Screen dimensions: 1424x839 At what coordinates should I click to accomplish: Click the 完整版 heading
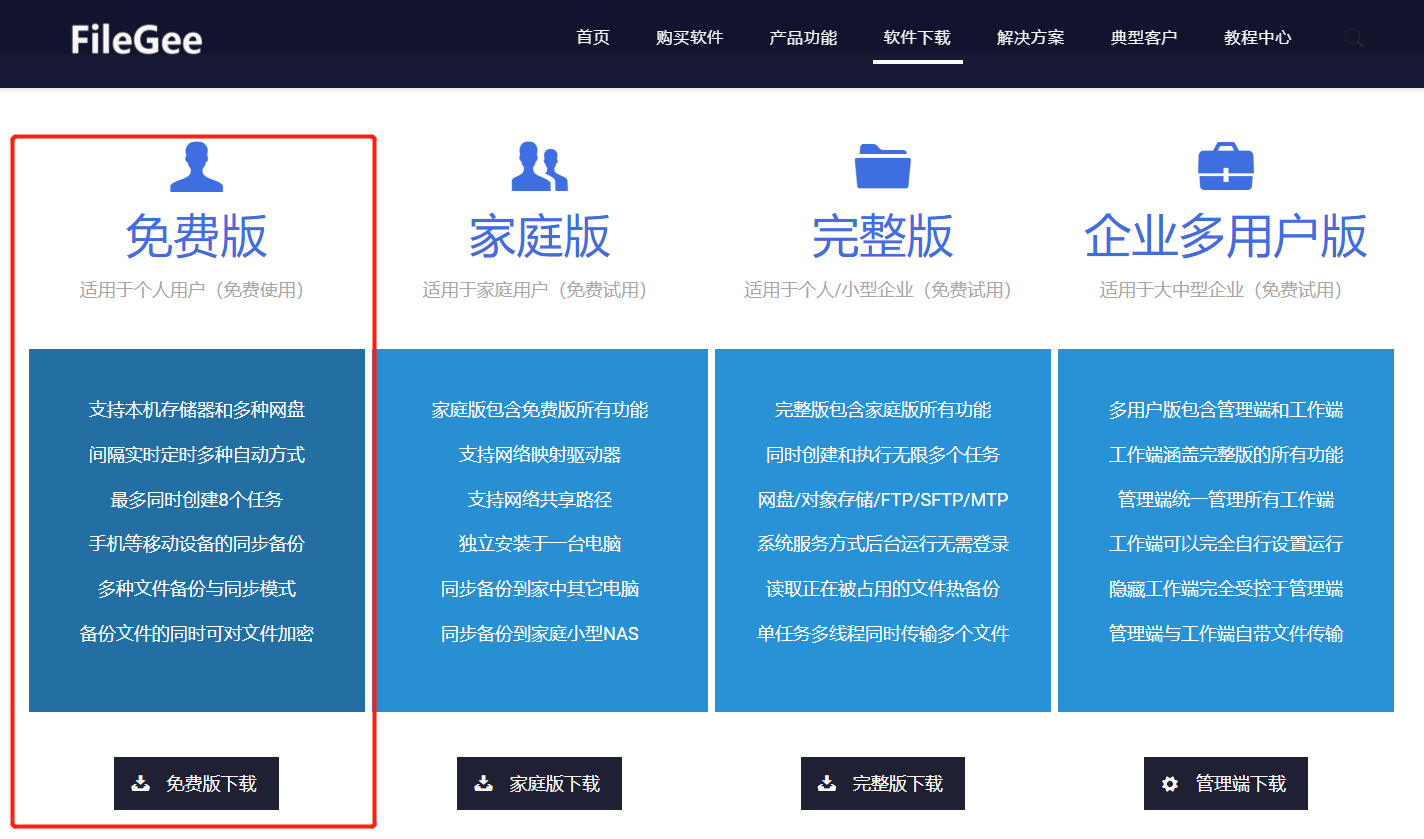point(883,237)
